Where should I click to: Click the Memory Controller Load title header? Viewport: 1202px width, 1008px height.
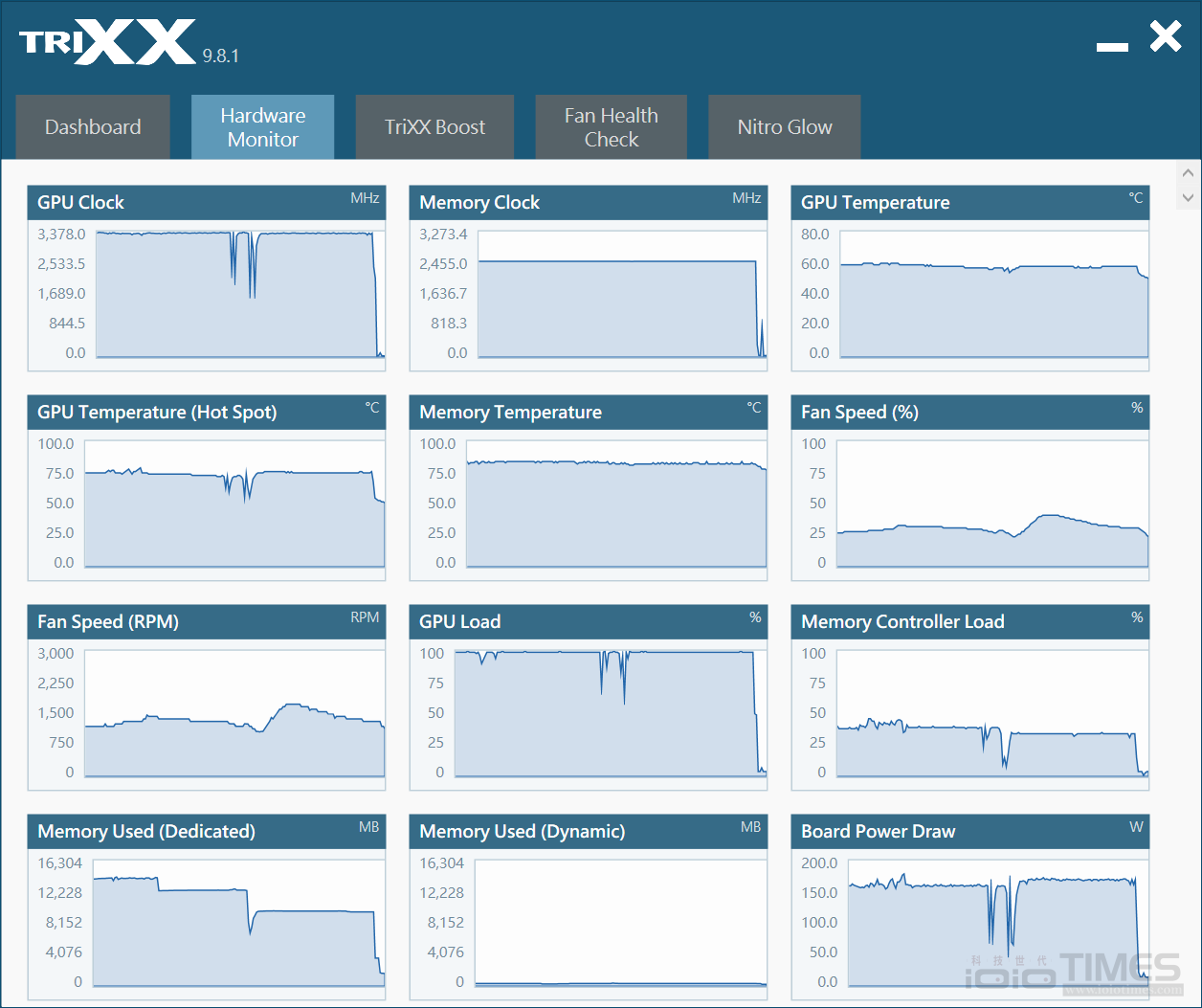click(969, 622)
